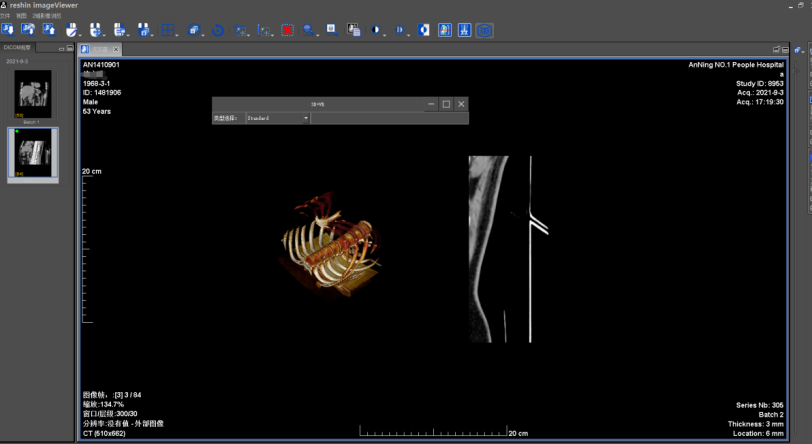Open the 视图 (View) menu
Viewport: 812px width, 444px height.
21,16
